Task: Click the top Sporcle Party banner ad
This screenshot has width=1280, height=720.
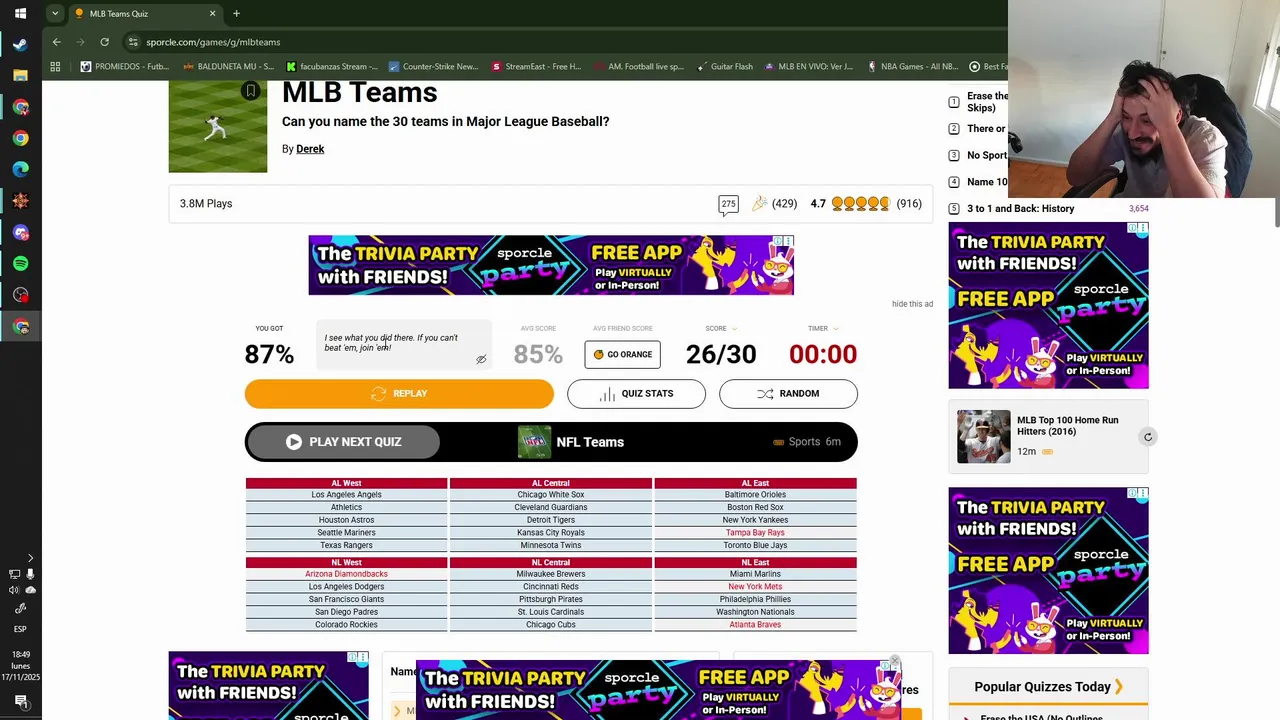Action: point(551,265)
